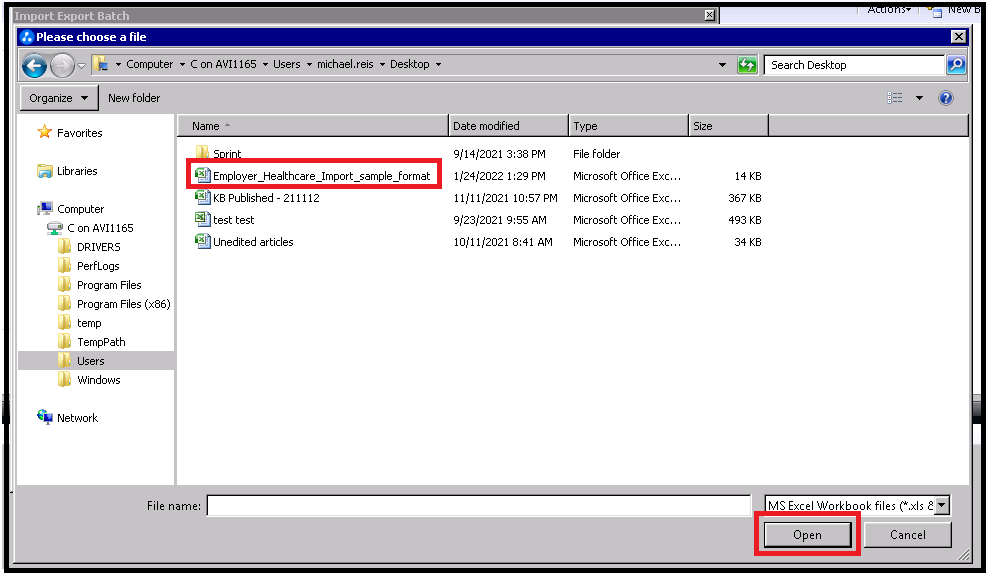Open the Help question mark icon

tap(946, 98)
